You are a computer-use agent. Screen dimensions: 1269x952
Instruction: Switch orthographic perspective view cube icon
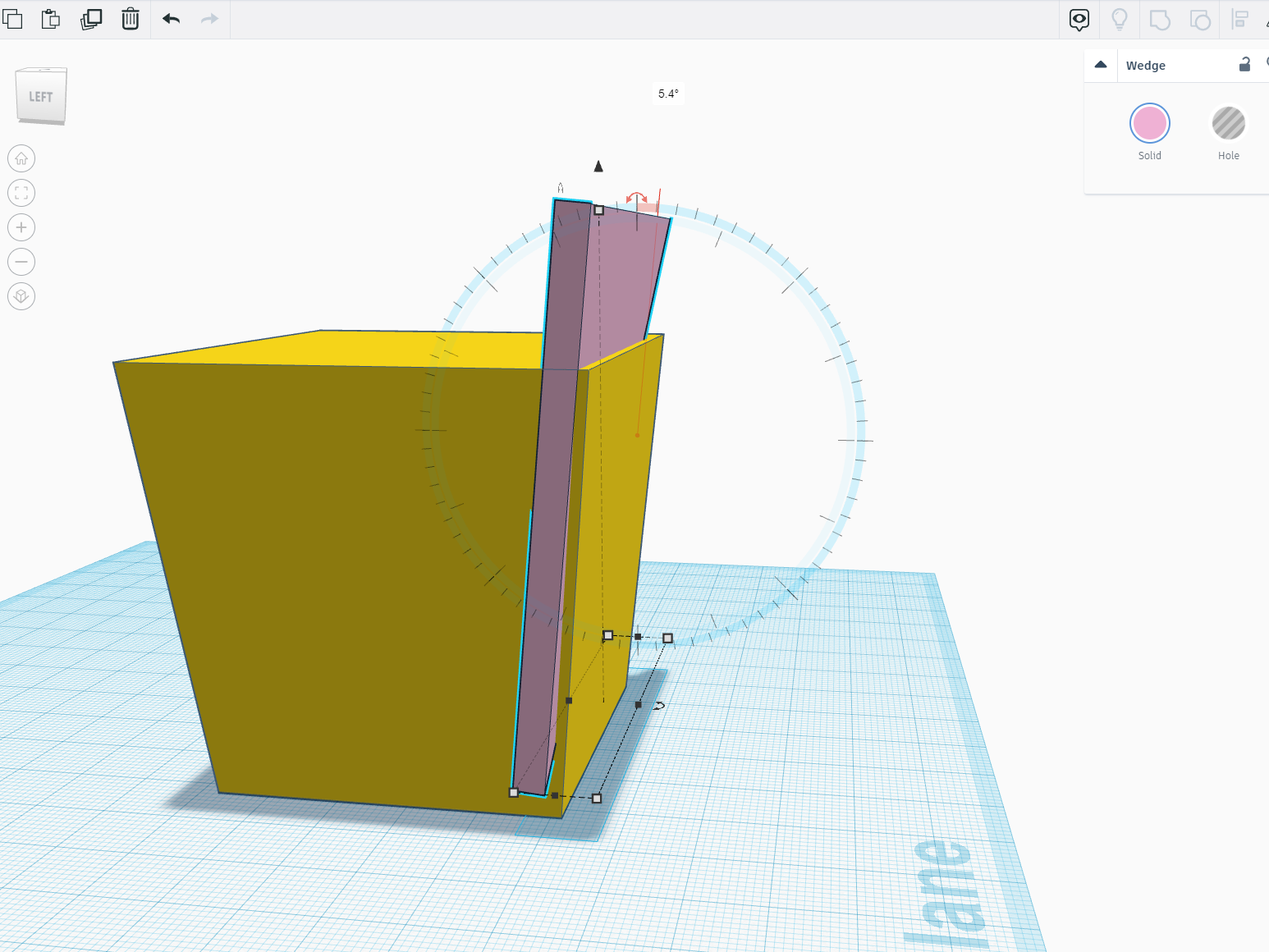pos(21,296)
